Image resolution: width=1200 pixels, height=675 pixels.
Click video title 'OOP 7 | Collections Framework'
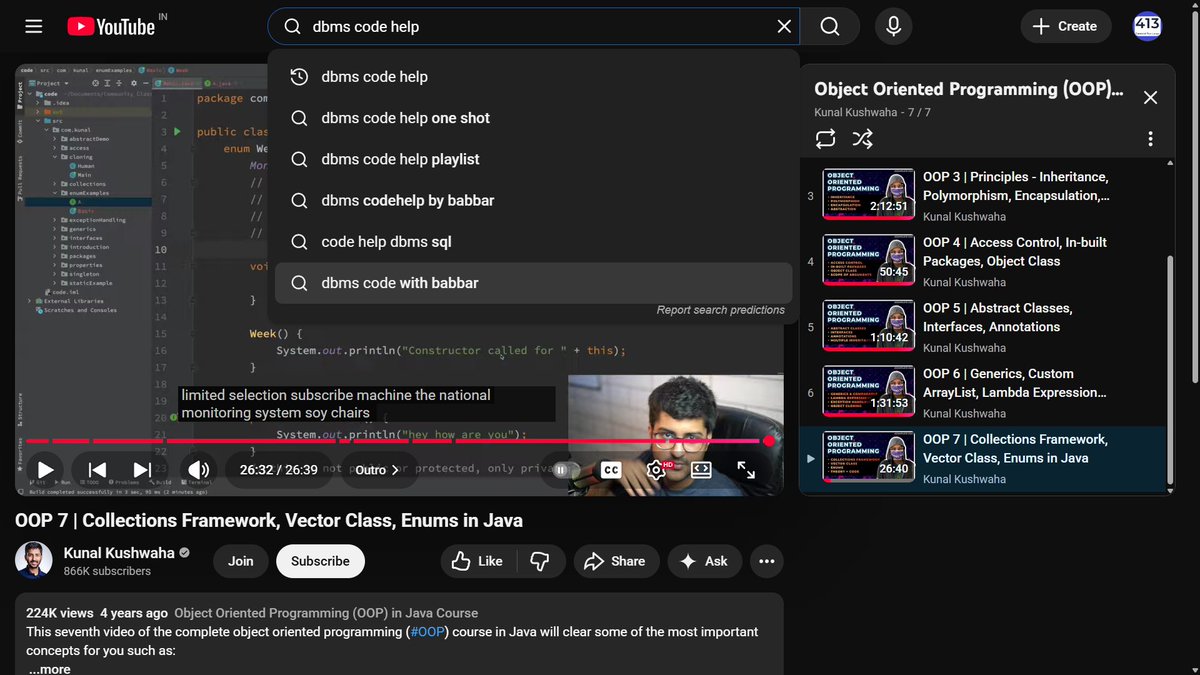click(x=269, y=521)
